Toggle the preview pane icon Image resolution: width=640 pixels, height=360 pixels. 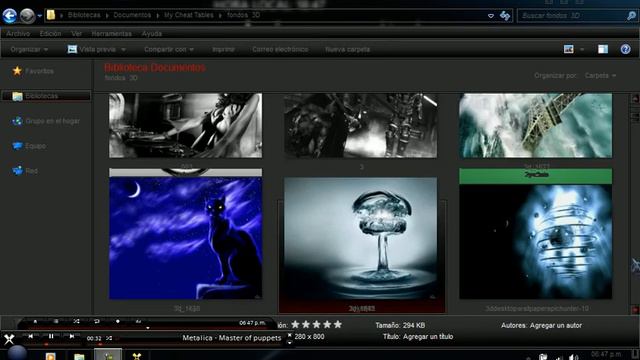[603, 49]
